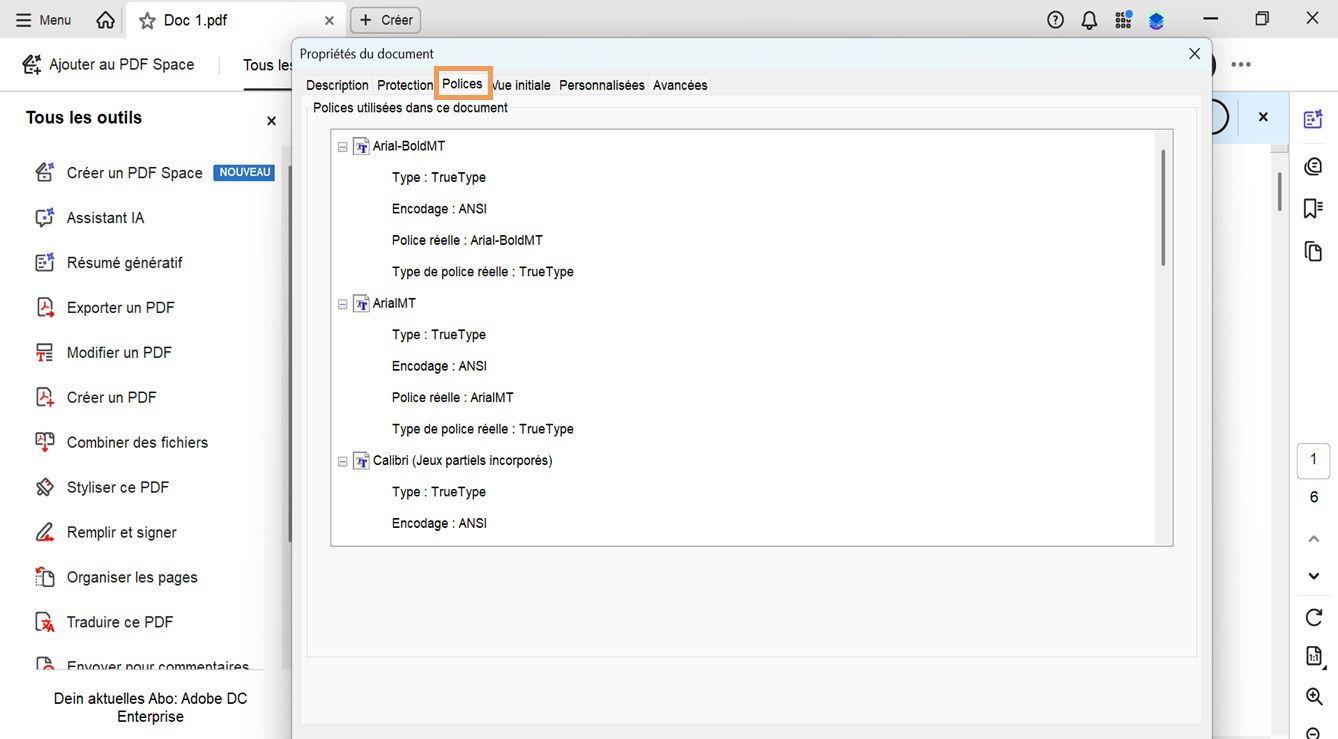Switch to the Description tab
Viewport: 1338px width, 739px height.
[x=337, y=85]
